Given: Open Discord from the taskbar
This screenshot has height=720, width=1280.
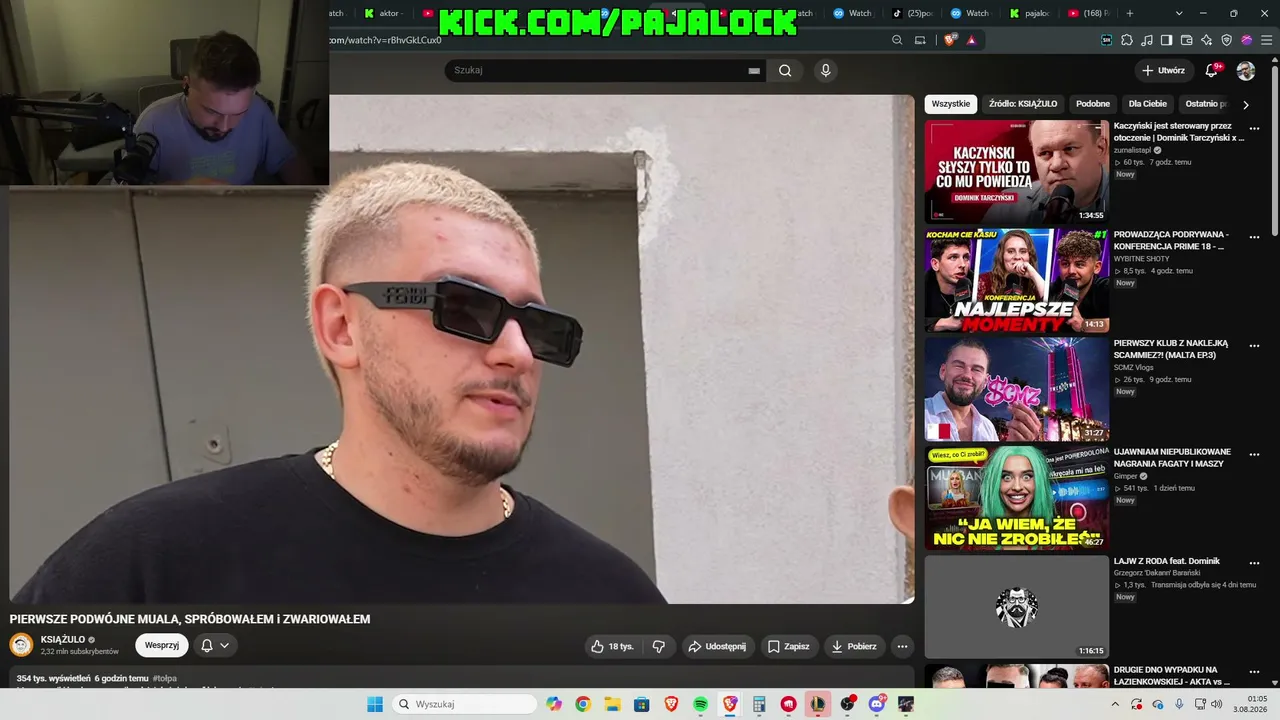Looking at the screenshot, I should (x=877, y=704).
